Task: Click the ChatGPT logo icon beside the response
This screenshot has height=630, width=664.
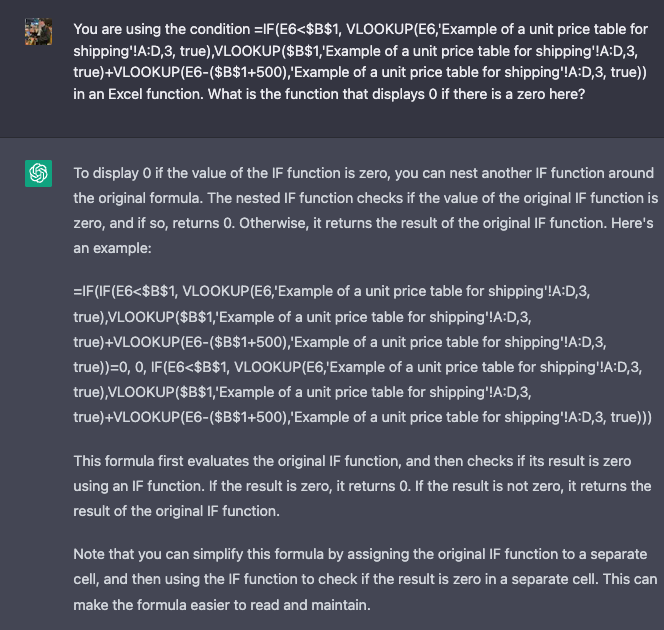Action: [38, 174]
